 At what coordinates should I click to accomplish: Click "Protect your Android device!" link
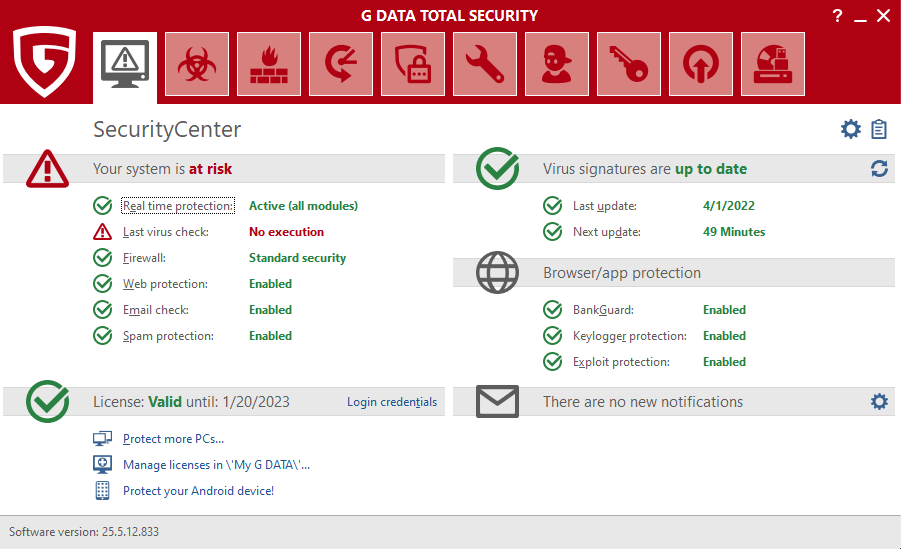[x=198, y=491]
